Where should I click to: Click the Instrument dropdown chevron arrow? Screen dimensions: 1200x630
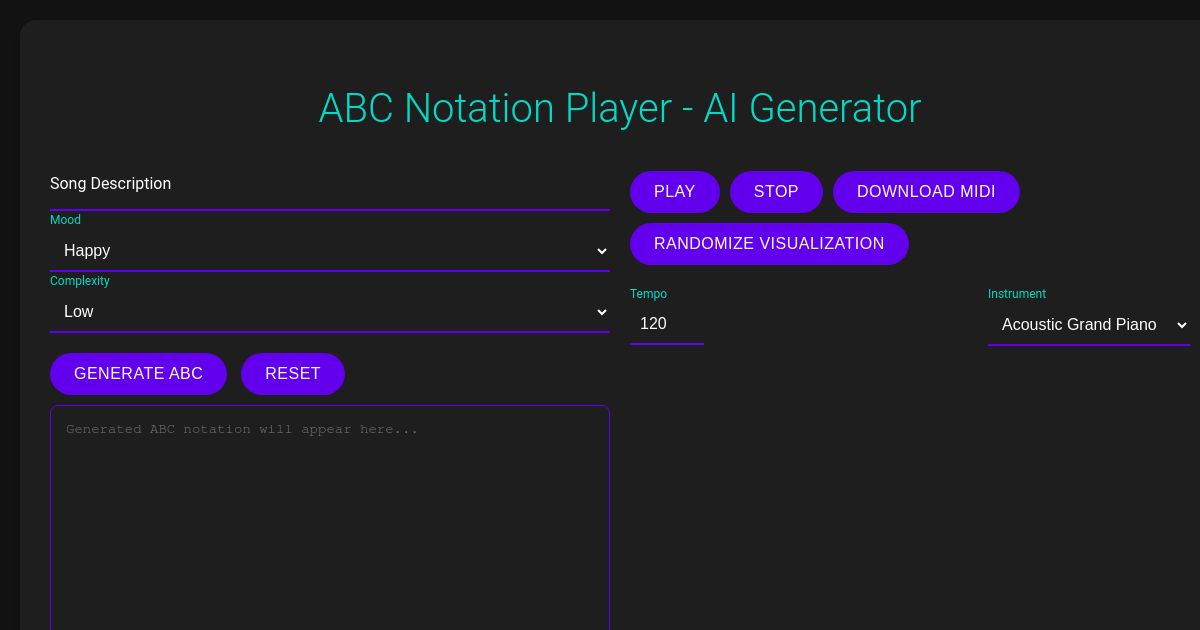click(1182, 325)
